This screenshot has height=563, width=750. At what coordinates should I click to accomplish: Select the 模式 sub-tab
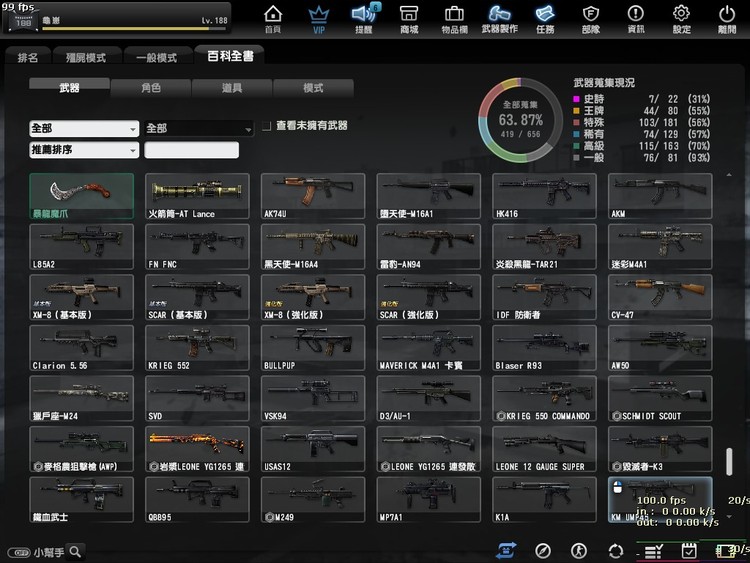(x=313, y=88)
